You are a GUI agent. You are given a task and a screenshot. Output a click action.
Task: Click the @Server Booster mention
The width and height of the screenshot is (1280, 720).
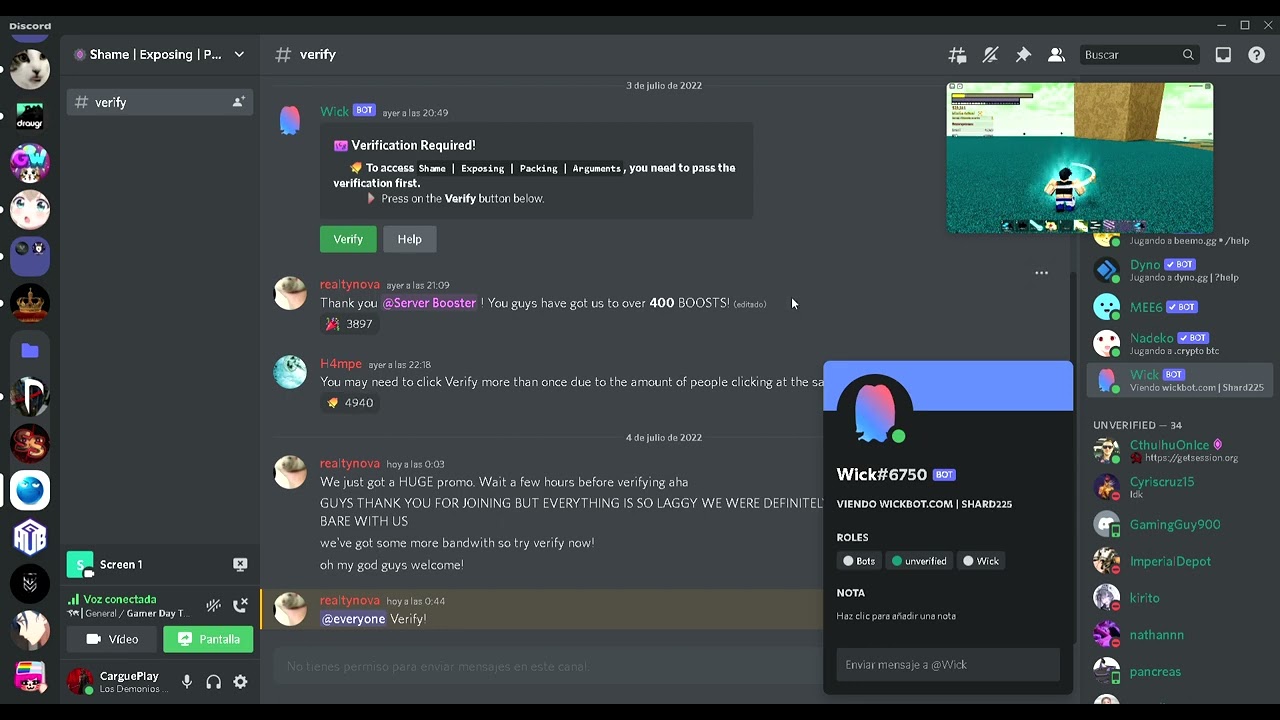pyautogui.click(x=429, y=303)
